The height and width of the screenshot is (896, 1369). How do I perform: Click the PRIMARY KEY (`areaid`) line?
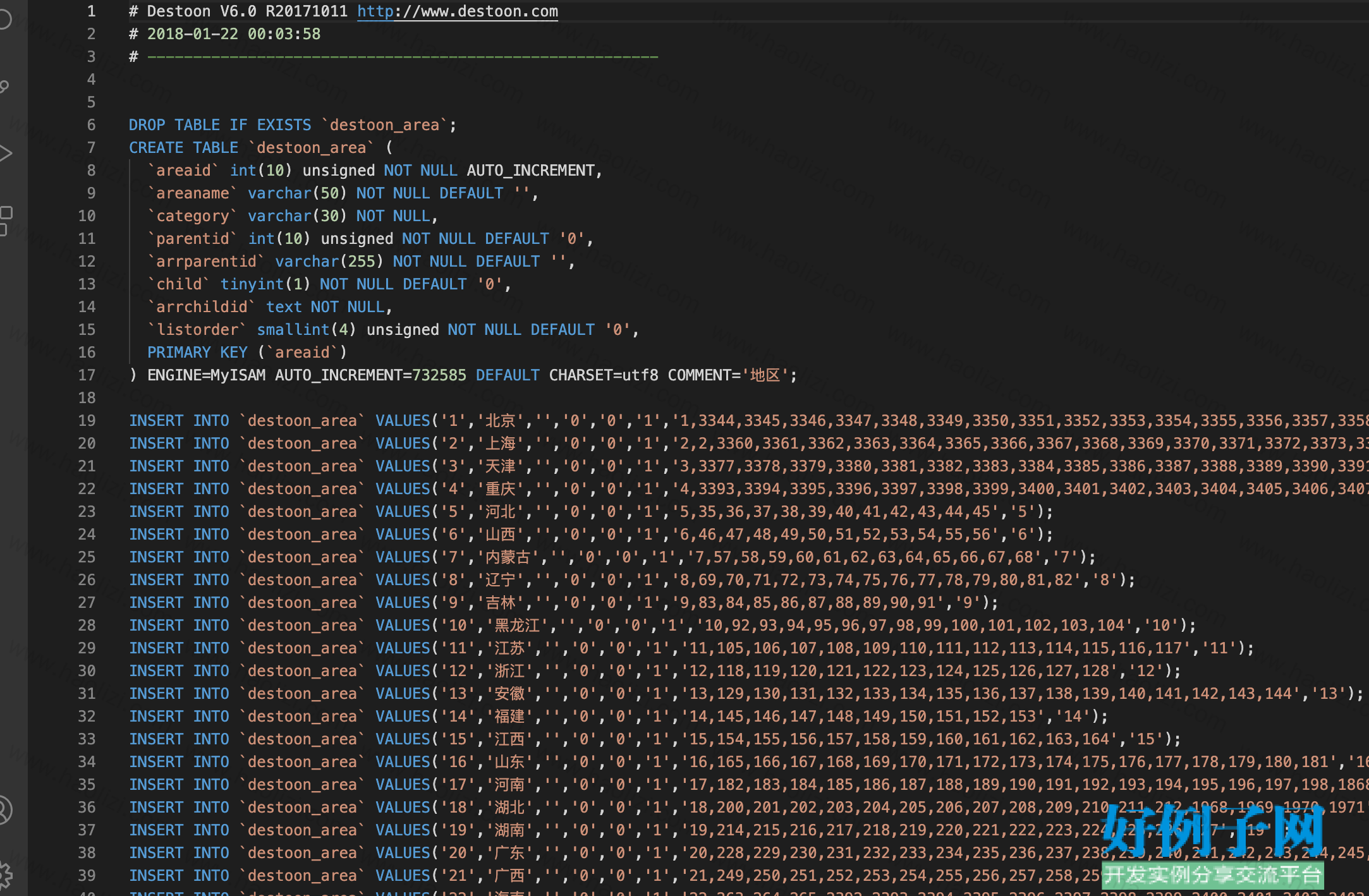click(247, 353)
